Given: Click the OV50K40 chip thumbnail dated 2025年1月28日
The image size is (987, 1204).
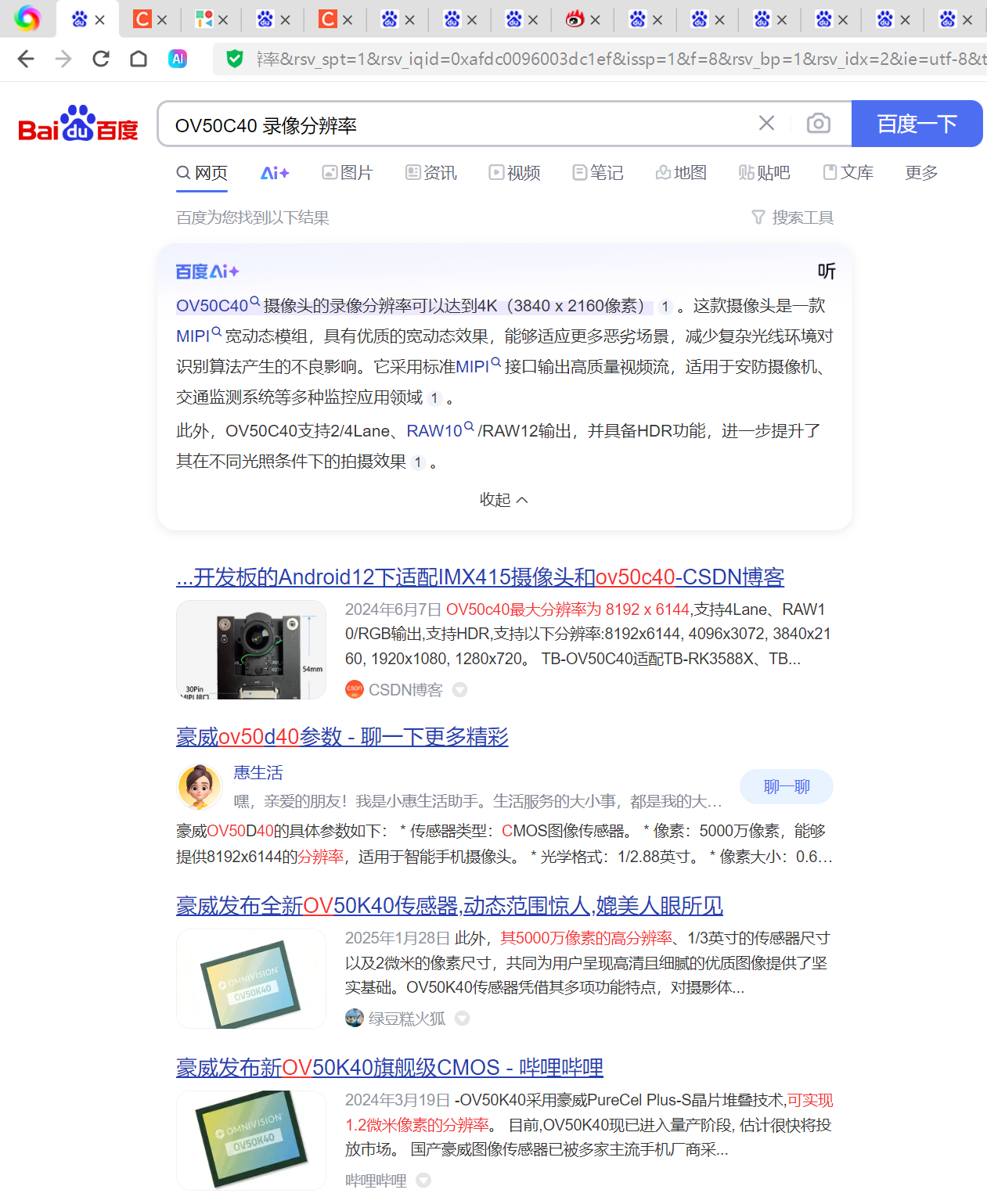Looking at the screenshot, I should 251,979.
